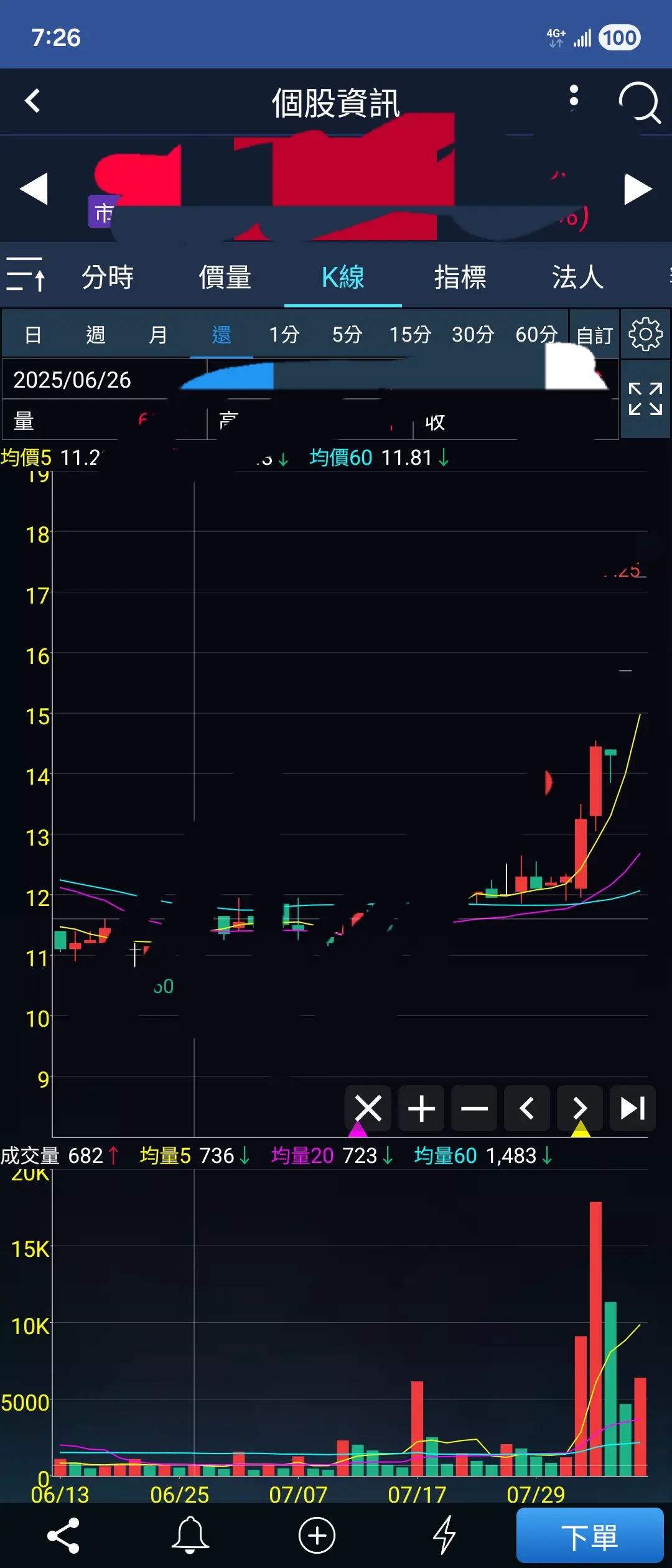Tap the search magnifier icon

point(639,102)
